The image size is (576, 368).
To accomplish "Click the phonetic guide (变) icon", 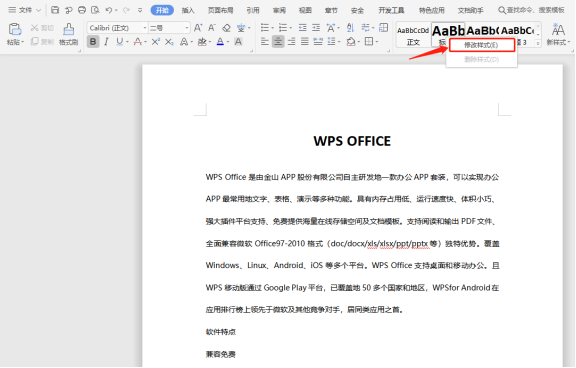I will click(x=241, y=28).
